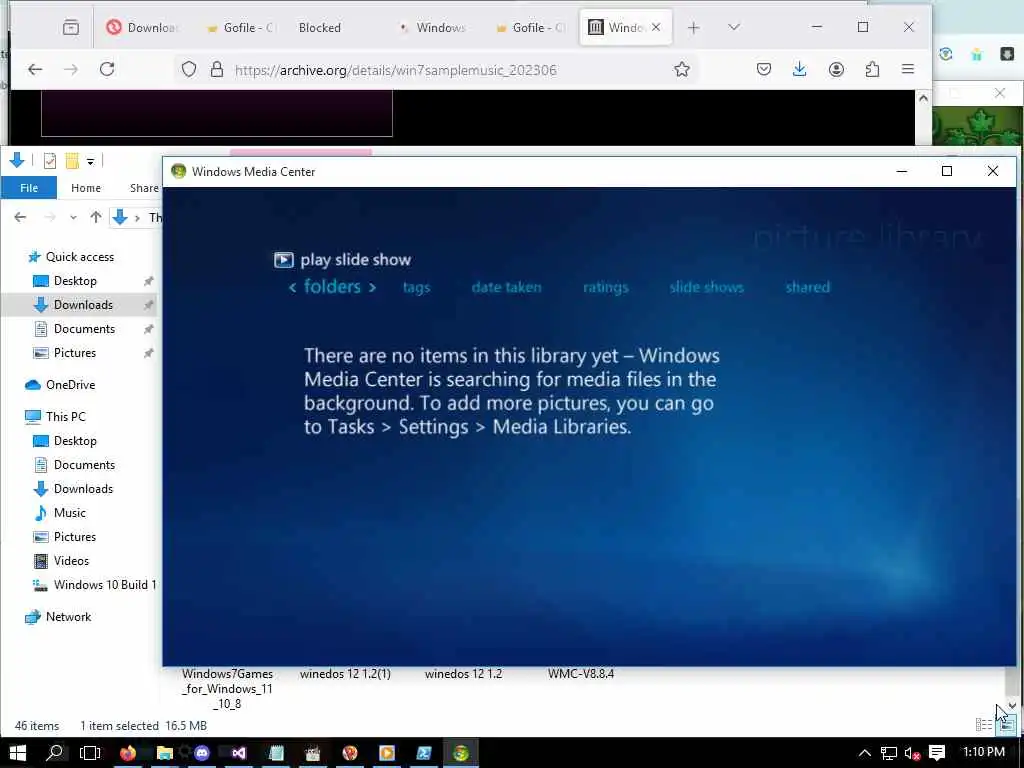Click the play slide show icon

pos(283,260)
